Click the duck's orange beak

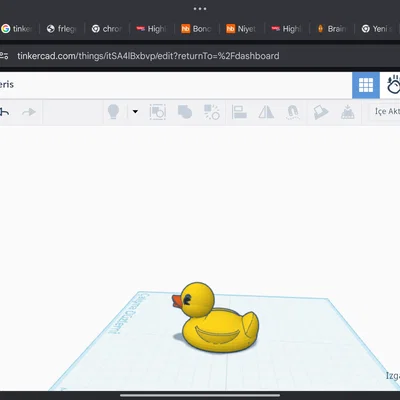tap(177, 301)
